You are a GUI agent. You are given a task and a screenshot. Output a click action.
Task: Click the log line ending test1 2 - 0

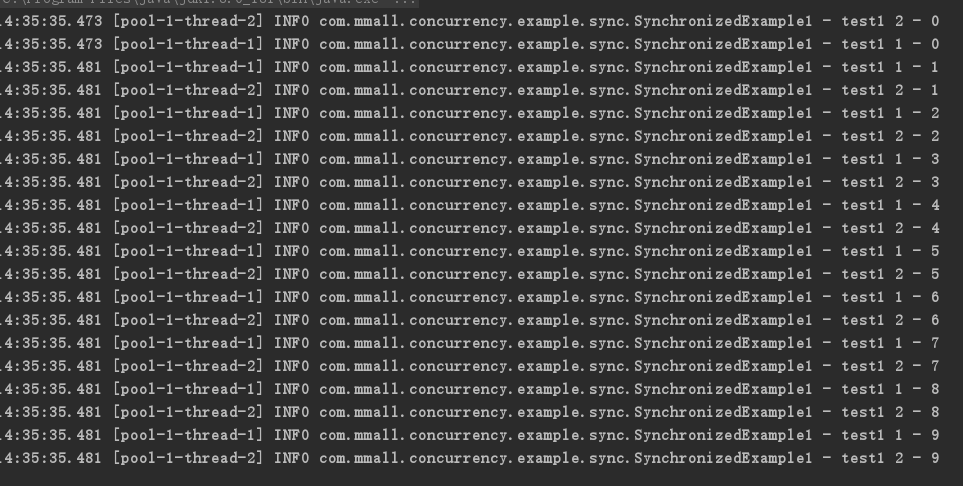[x=470, y=22]
